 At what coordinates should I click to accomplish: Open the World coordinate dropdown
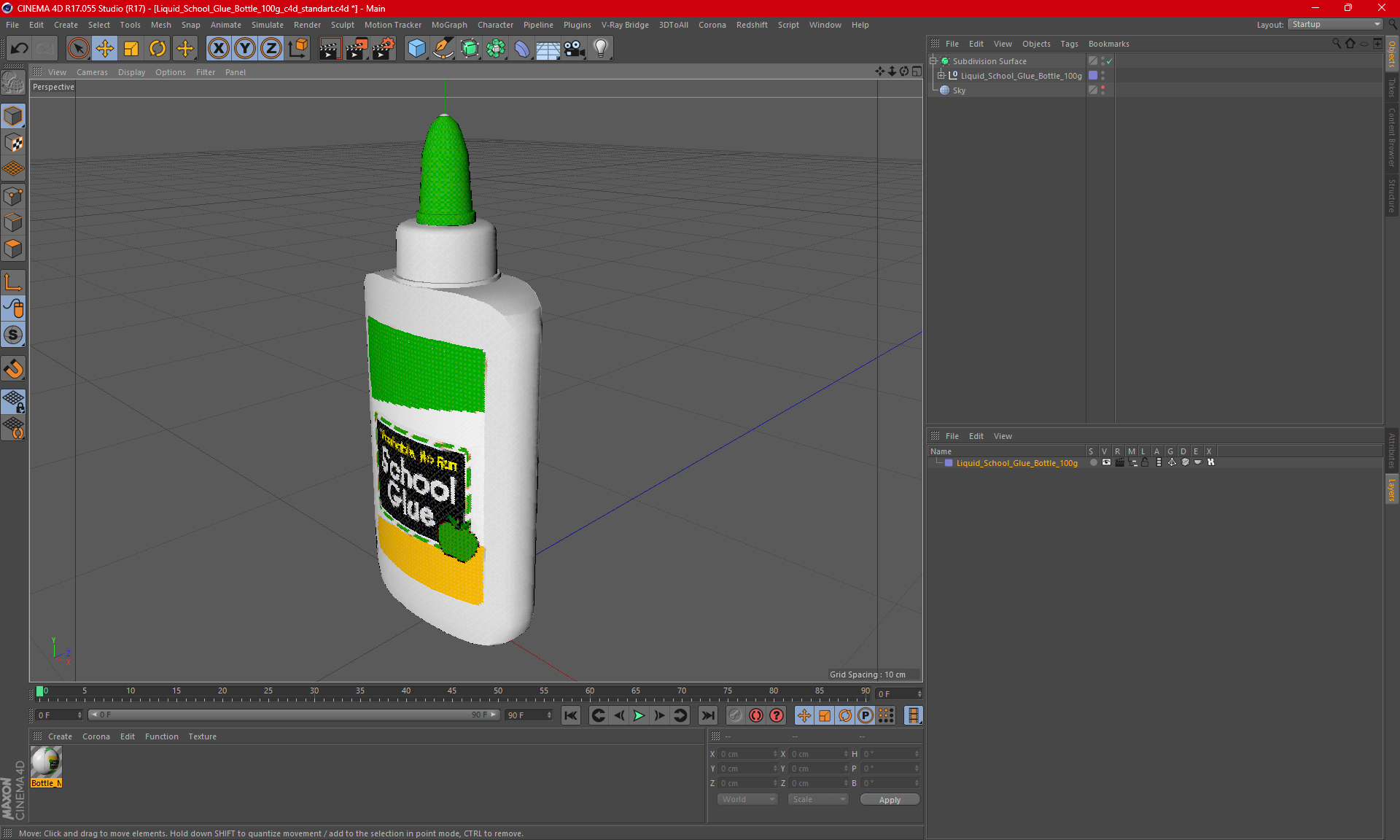pyautogui.click(x=748, y=799)
